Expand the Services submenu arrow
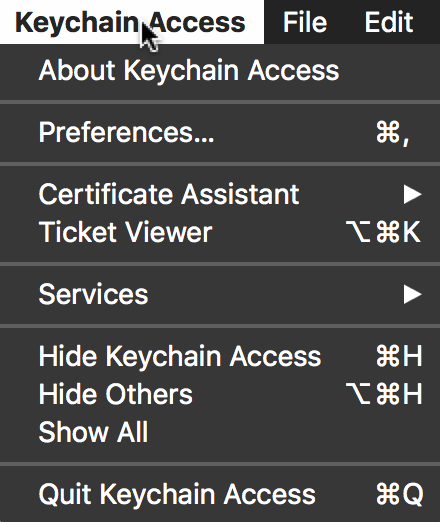Screen dimensions: 440x522 click(412, 294)
